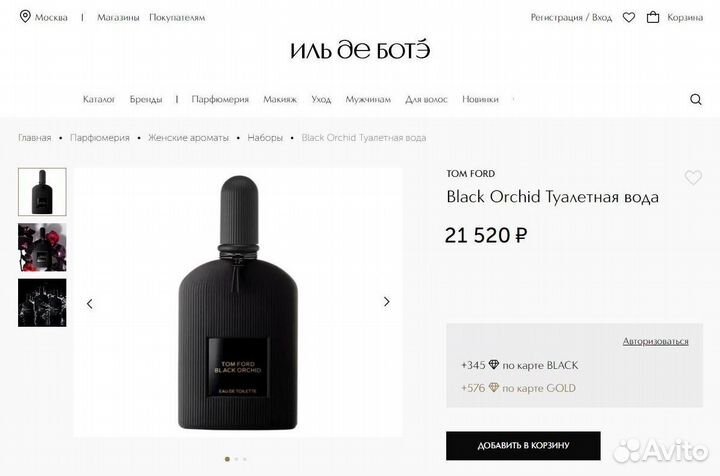Click the Москва location pin icon
Image resolution: width=720 pixels, height=476 pixels.
25,17
